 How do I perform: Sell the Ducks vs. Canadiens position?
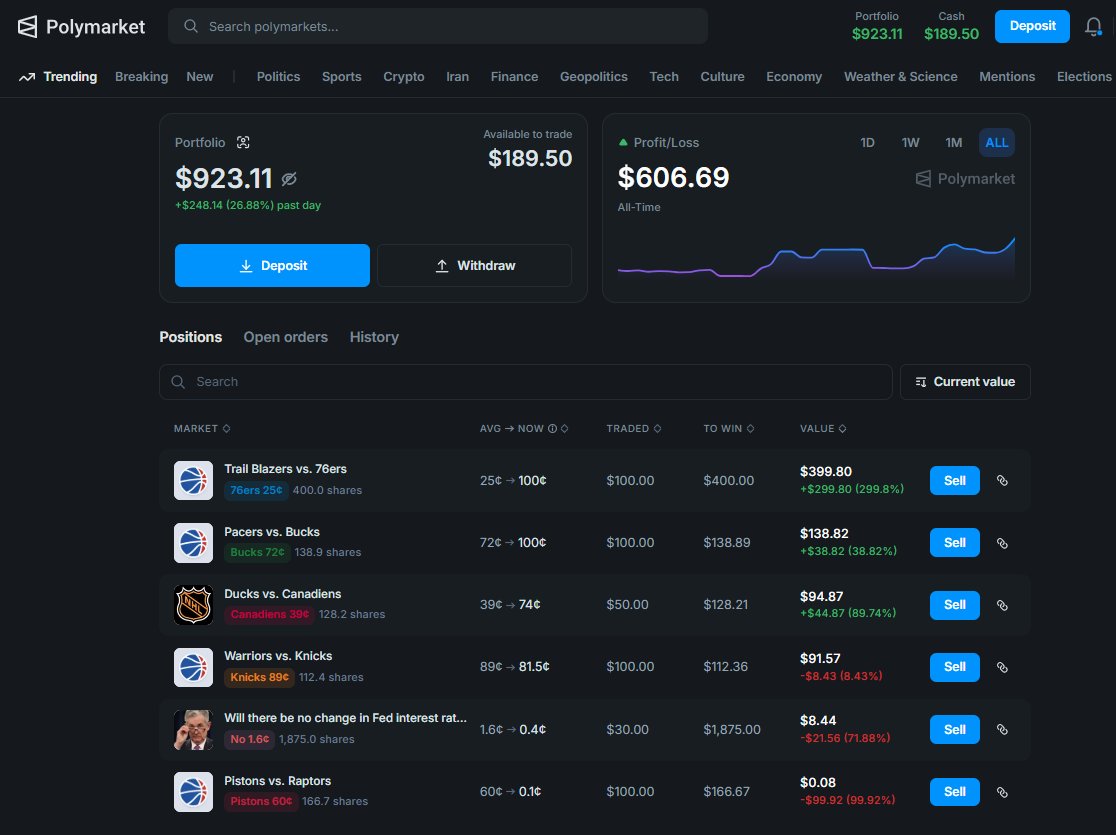pyautogui.click(x=954, y=605)
